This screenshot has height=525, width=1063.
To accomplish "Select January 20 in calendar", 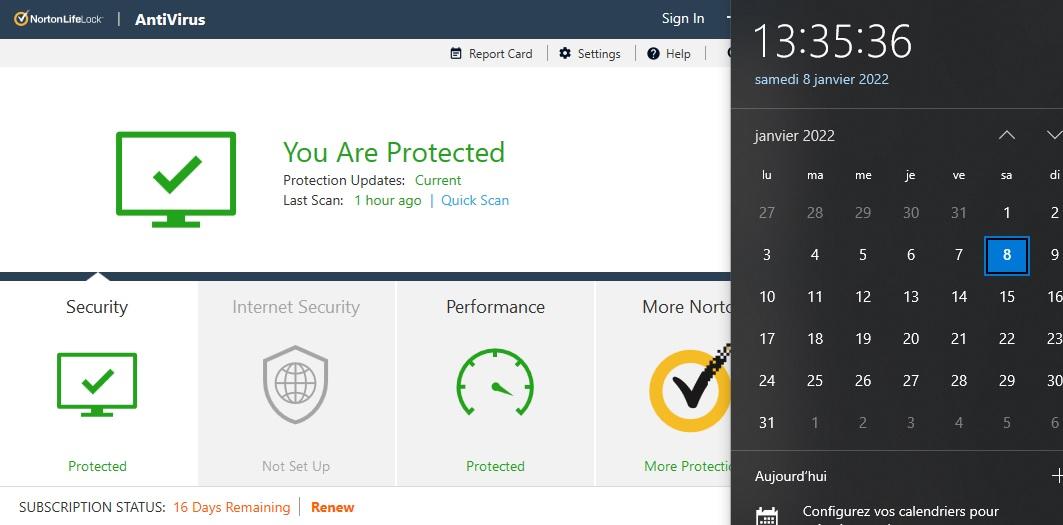I will click(910, 338).
